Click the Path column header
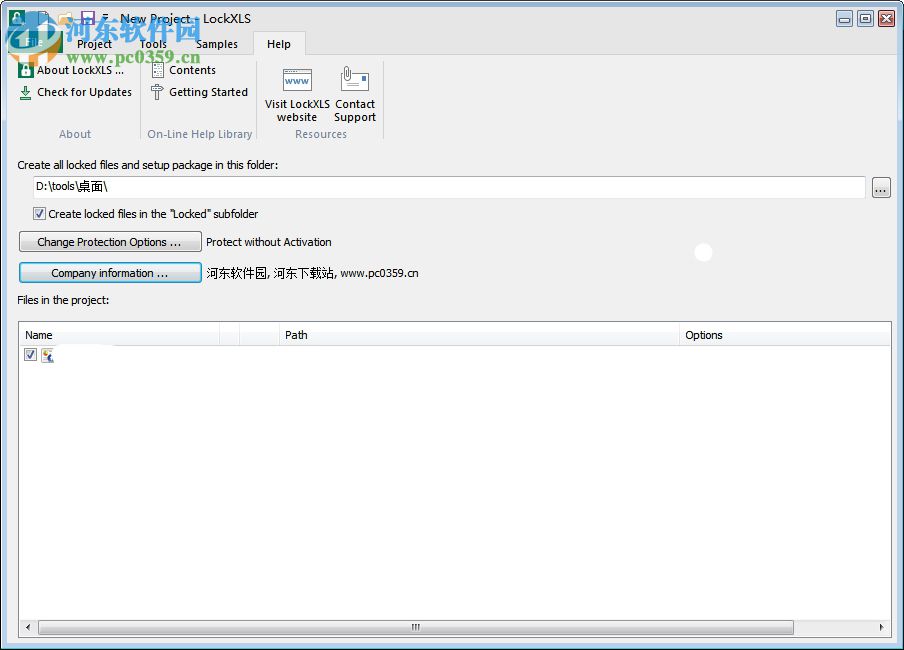904x650 pixels. pos(480,335)
